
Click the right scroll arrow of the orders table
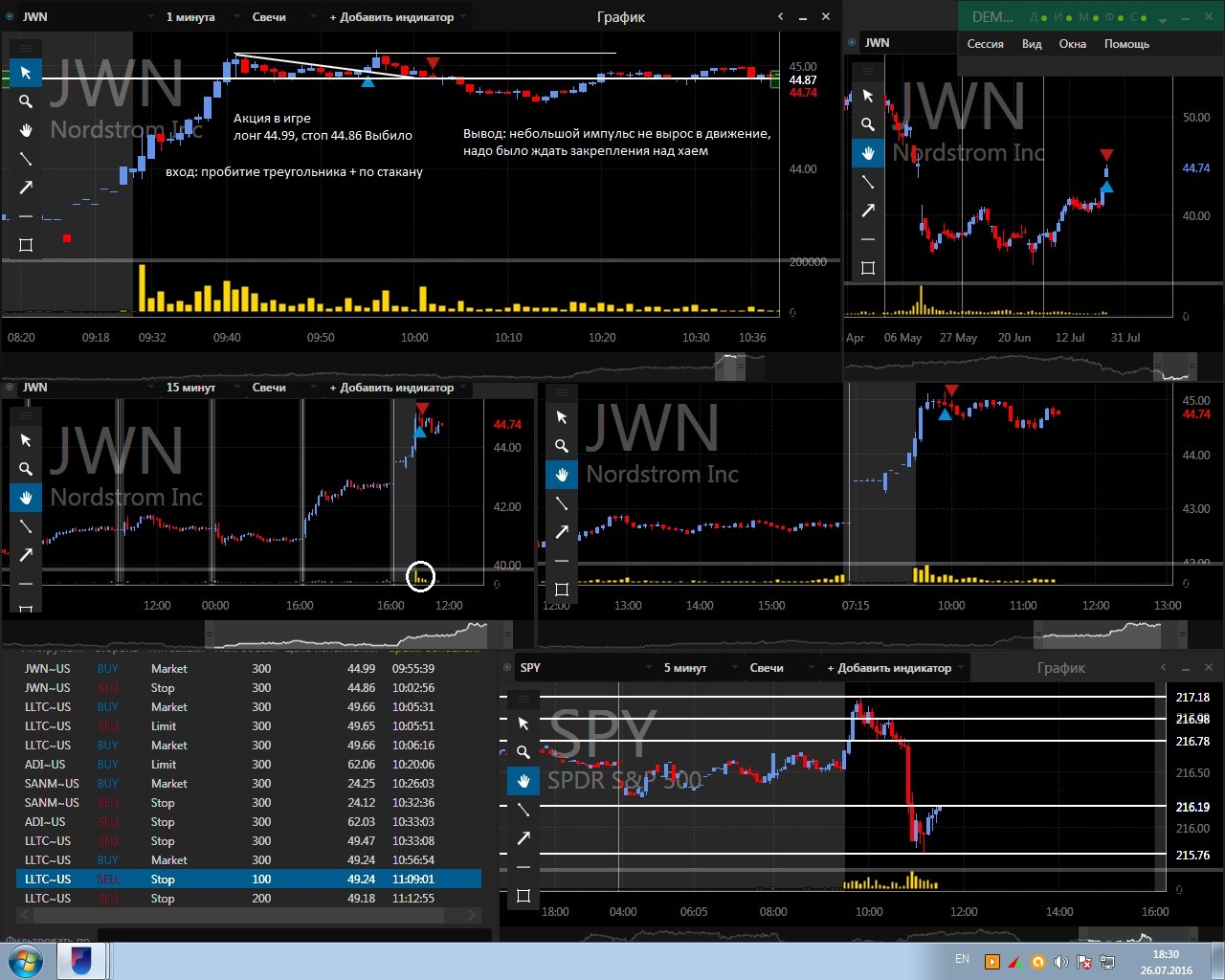[472, 916]
